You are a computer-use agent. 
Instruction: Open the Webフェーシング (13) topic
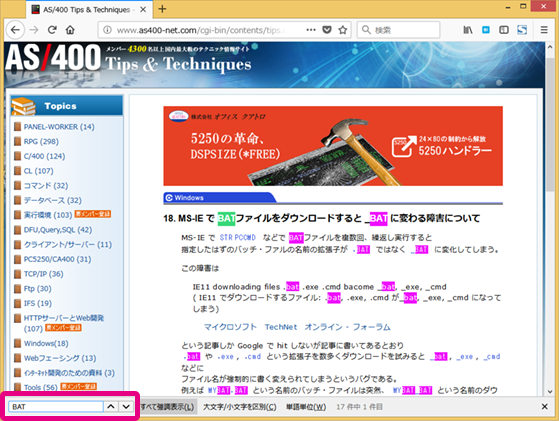coord(60,358)
